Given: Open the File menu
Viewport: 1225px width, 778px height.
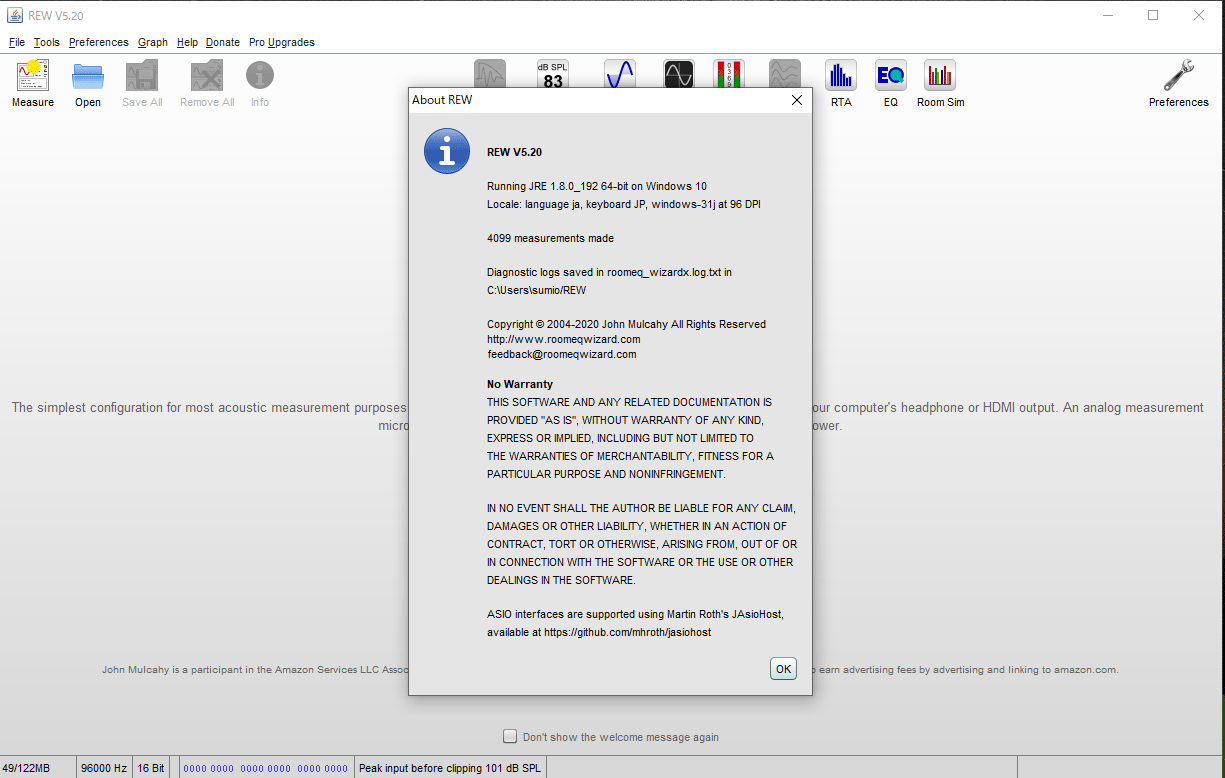Looking at the screenshot, I should pyautogui.click(x=17, y=42).
